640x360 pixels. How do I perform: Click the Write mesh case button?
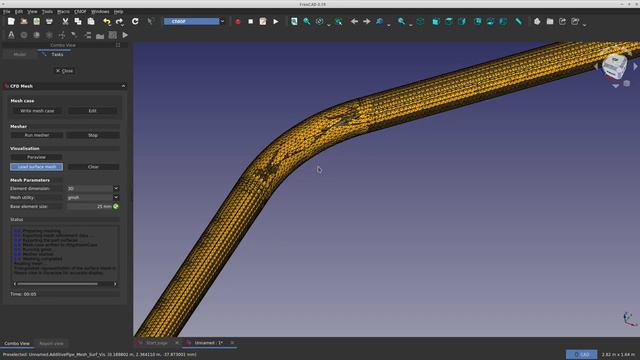pyautogui.click(x=37, y=111)
